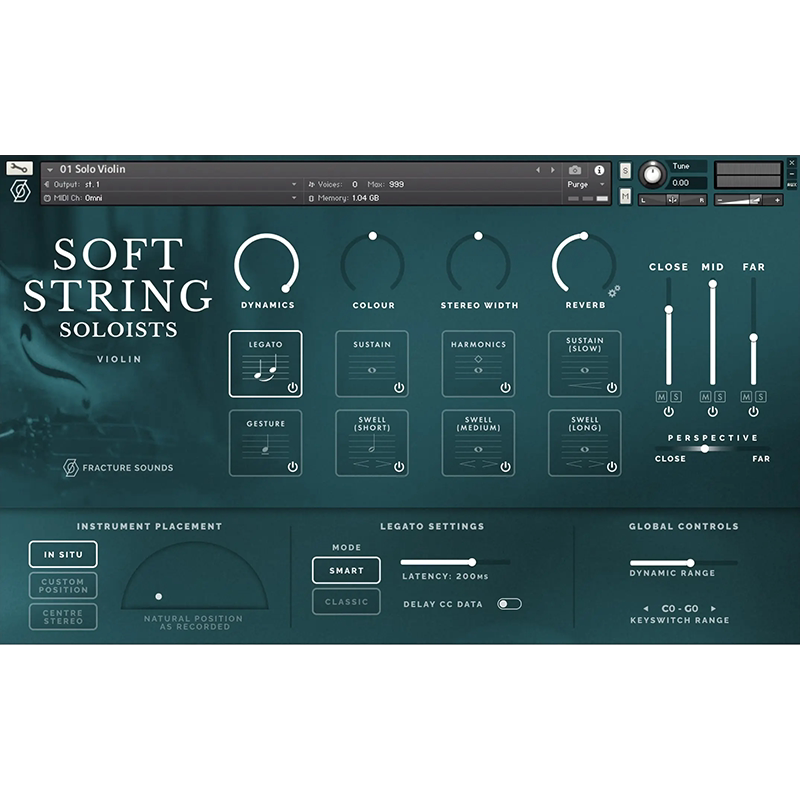Image resolution: width=800 pixels, height=800 pixels.
Task: Power off the Far microphone
Action: (754, 412)
